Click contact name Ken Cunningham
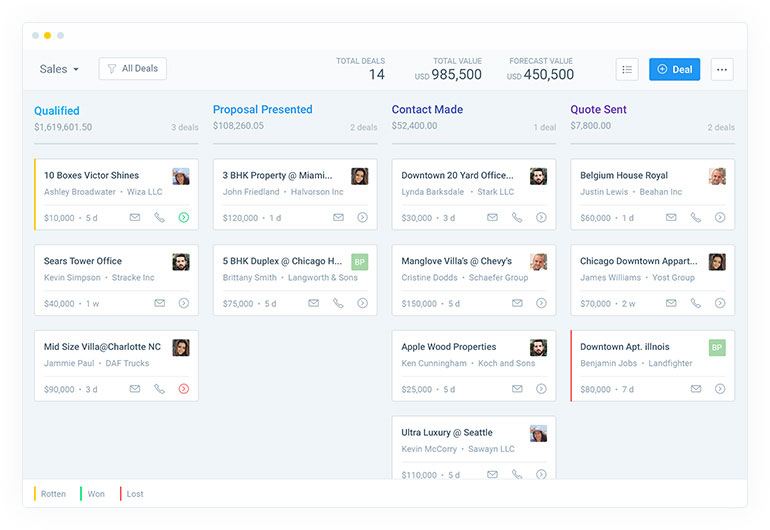This screenshot has height=530, width=770. point(434,363)
